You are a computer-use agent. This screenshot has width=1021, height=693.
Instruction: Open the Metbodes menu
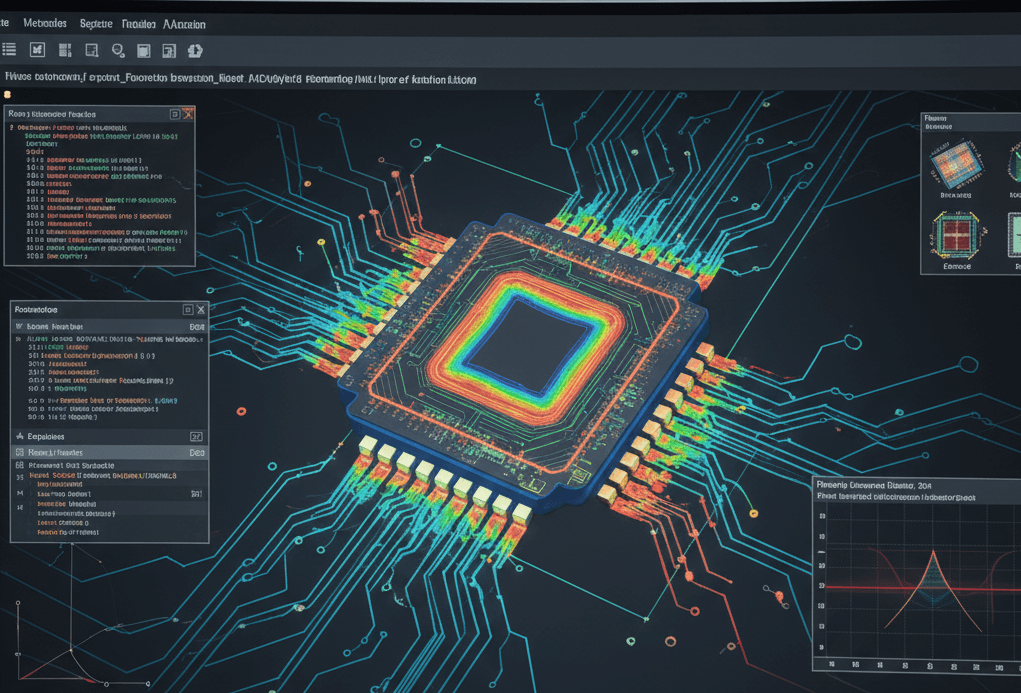(x=45, y=22)
